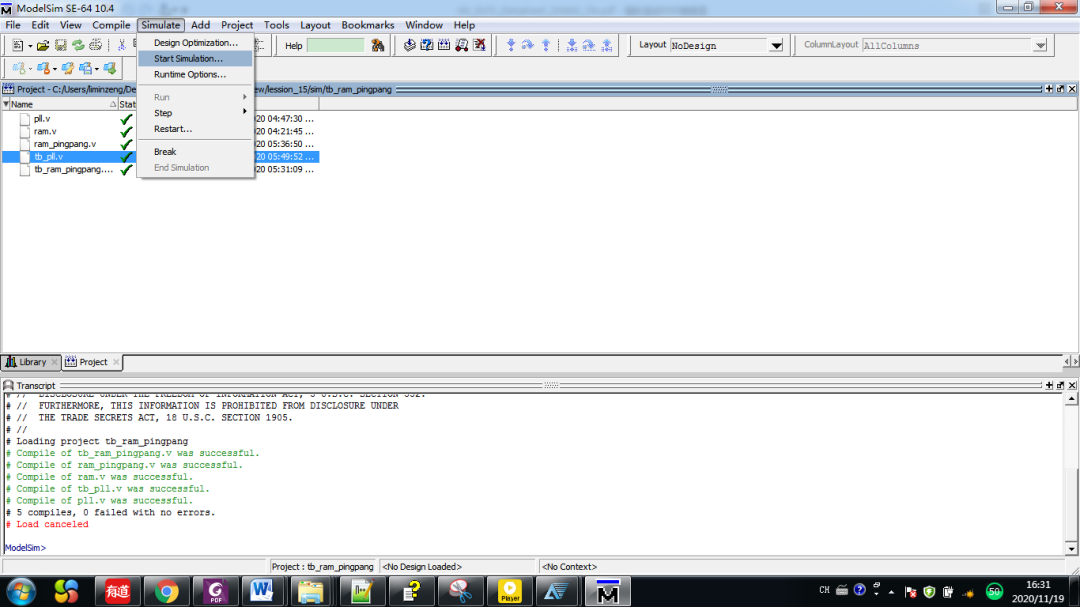Click the Open file folder icon
Viewport: 1080px width, 607px height.
tap(43, 46)
